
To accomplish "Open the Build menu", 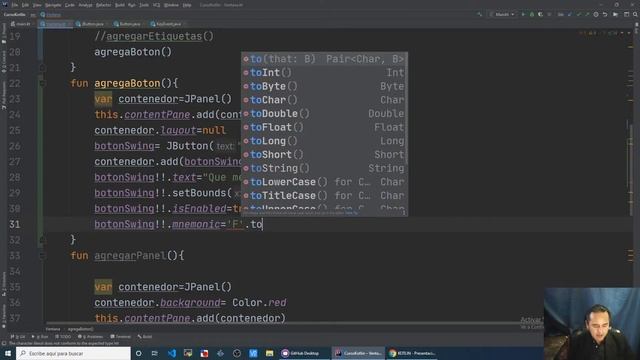I will coord(120,5).
